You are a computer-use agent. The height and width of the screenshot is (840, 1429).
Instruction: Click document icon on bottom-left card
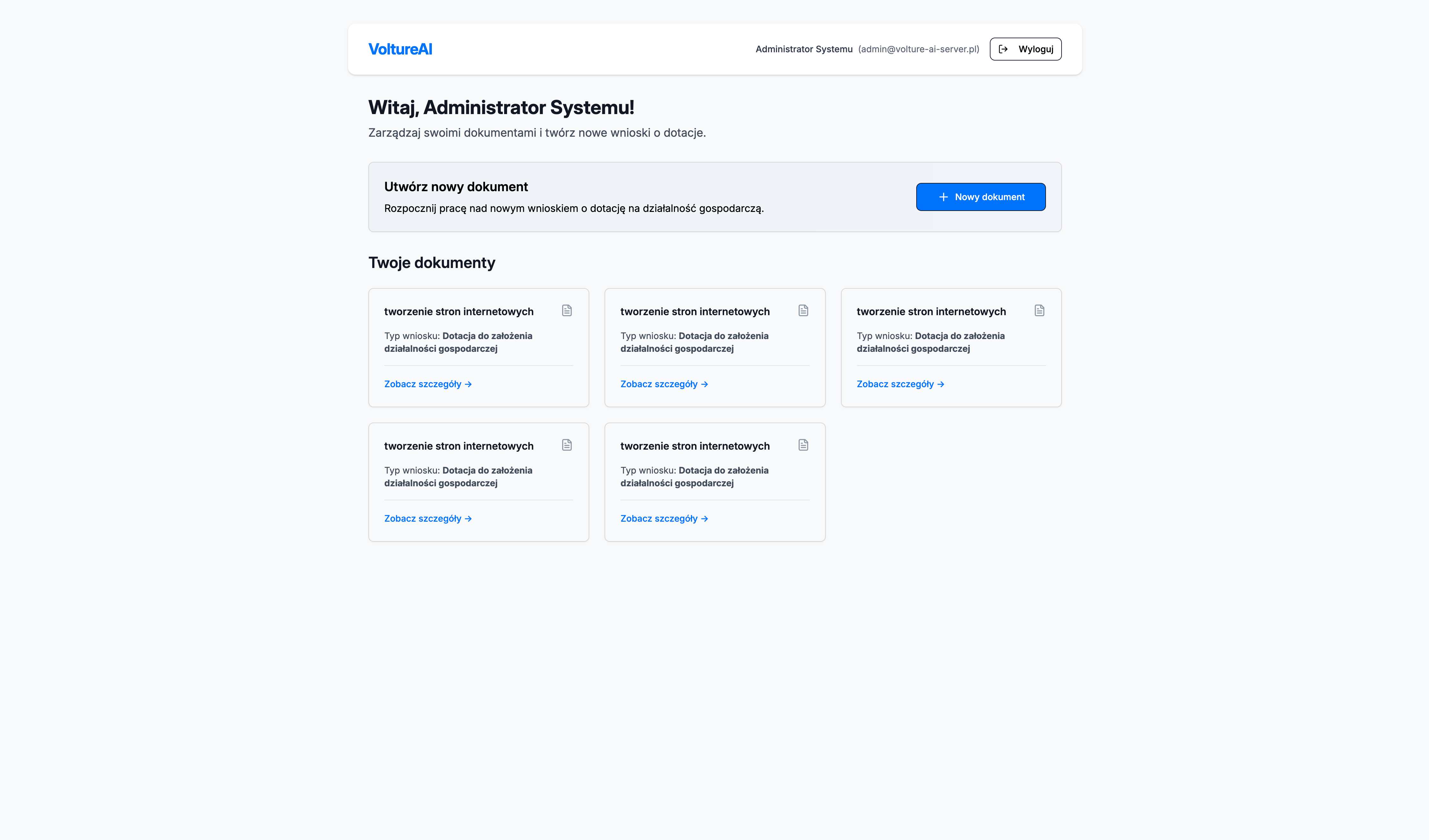(x=567, y=445)
